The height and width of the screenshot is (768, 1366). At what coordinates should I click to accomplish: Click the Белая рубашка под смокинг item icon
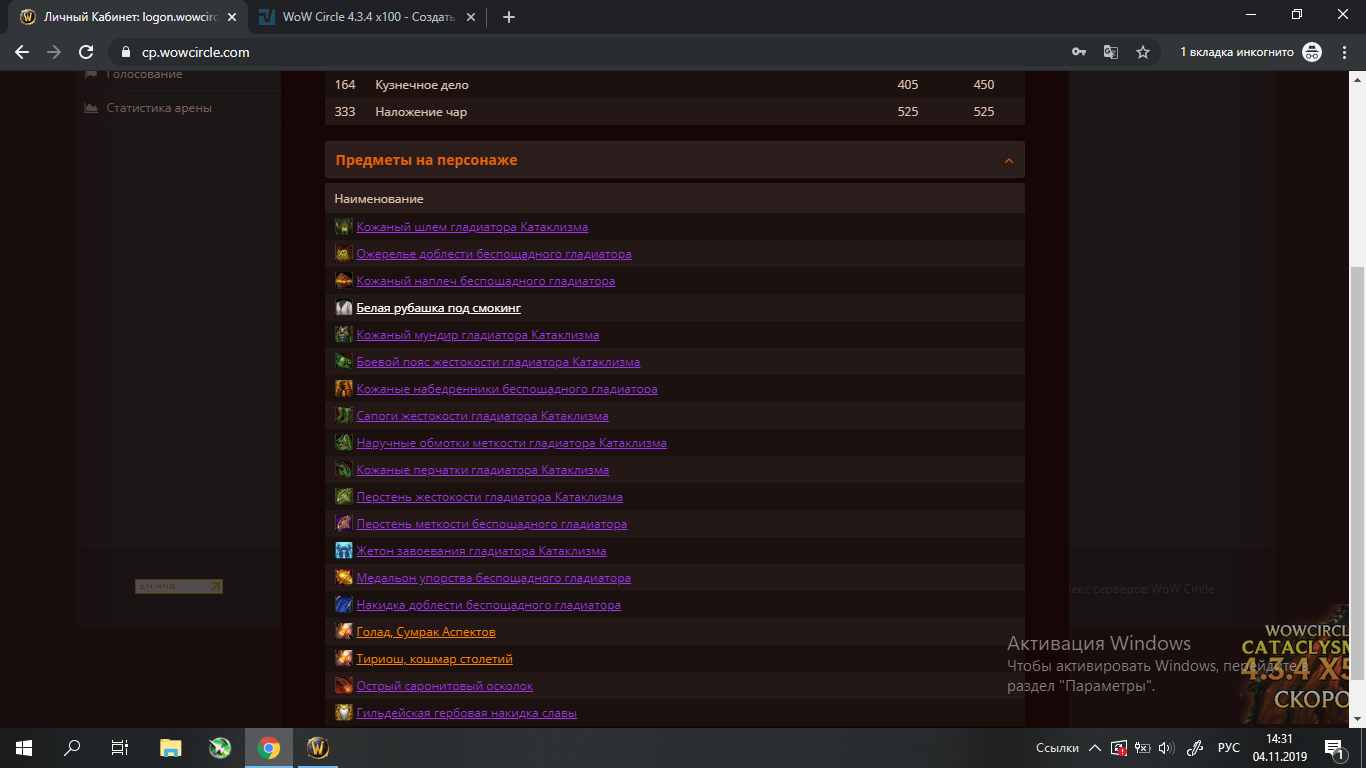(x=343, y=308)
